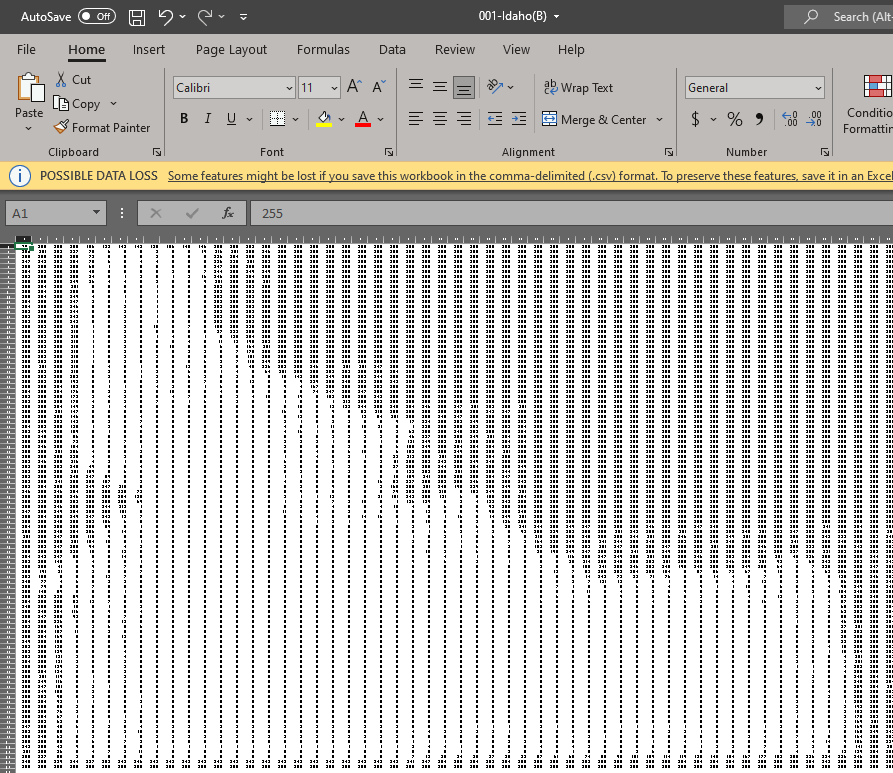Viewport: 893px width, 773px height.
Task: Click Decrease Decimal icon
Action: pos(814,119)
